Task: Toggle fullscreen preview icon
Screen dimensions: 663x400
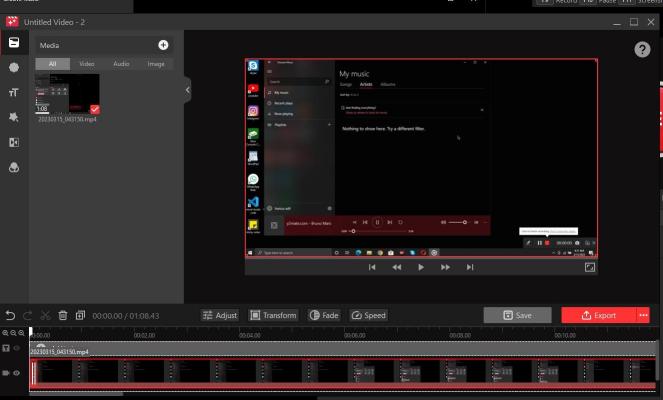Action: (x=589, y=267)
